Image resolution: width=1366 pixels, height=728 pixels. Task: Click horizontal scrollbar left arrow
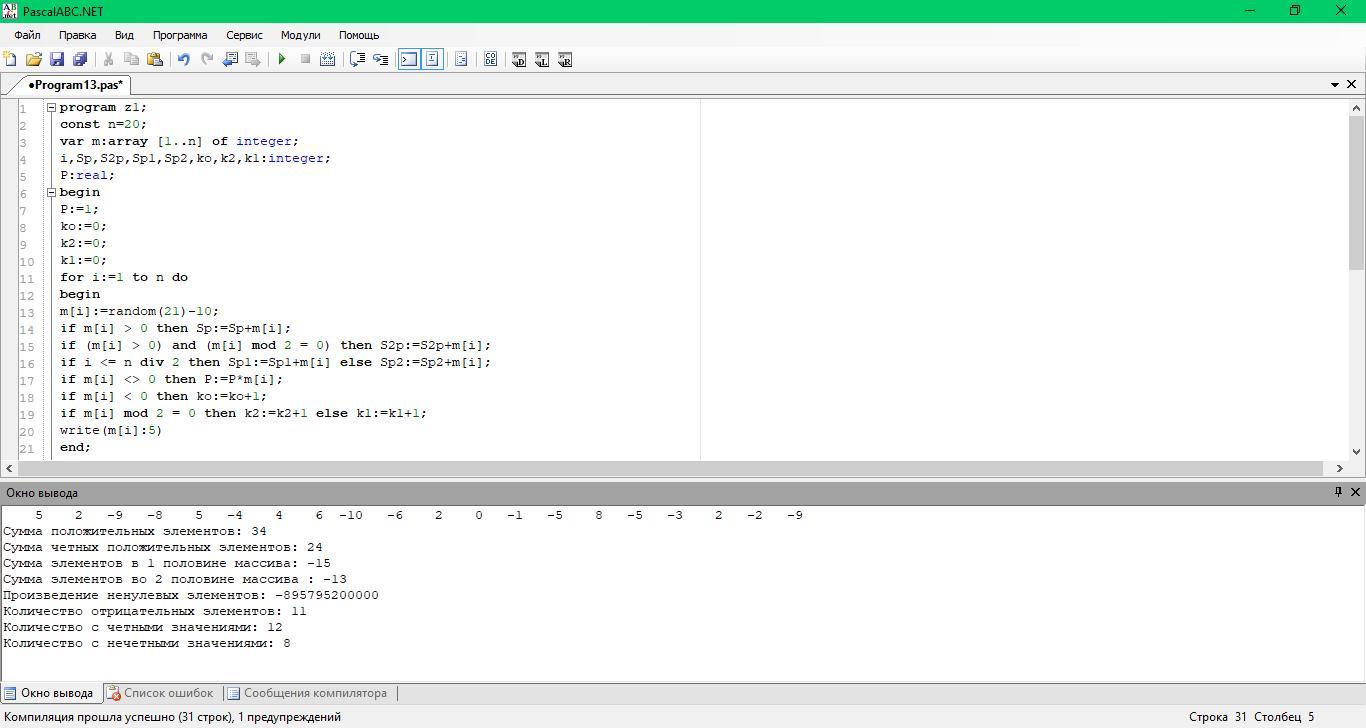point(9,468)
